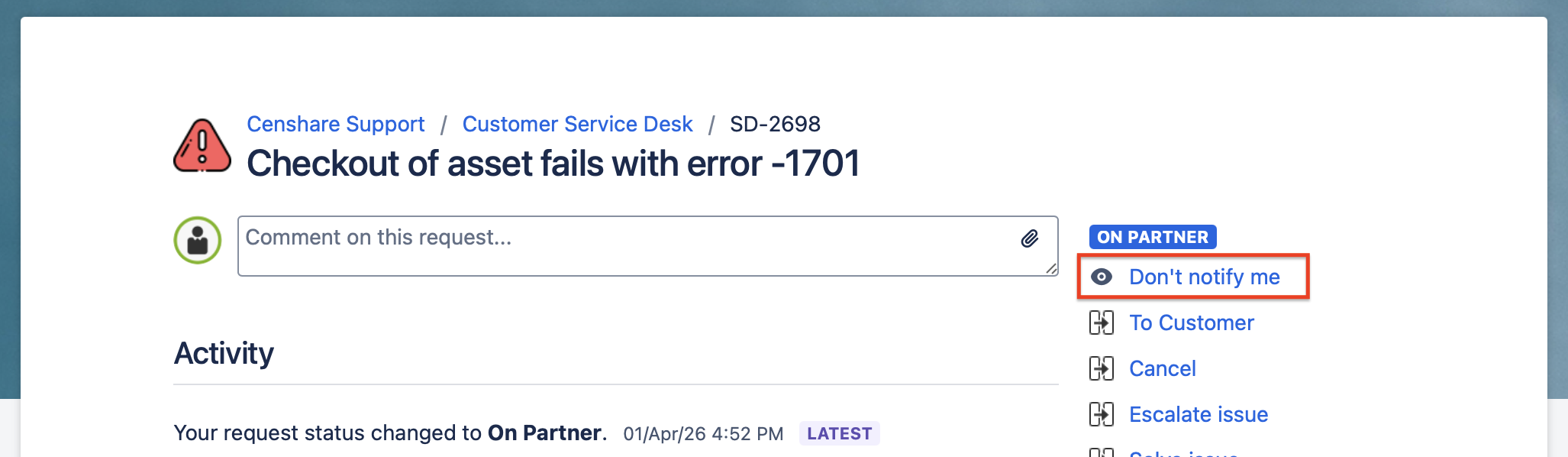
Task: Click the comment box resize handle
Action: tap(1051, 269)
